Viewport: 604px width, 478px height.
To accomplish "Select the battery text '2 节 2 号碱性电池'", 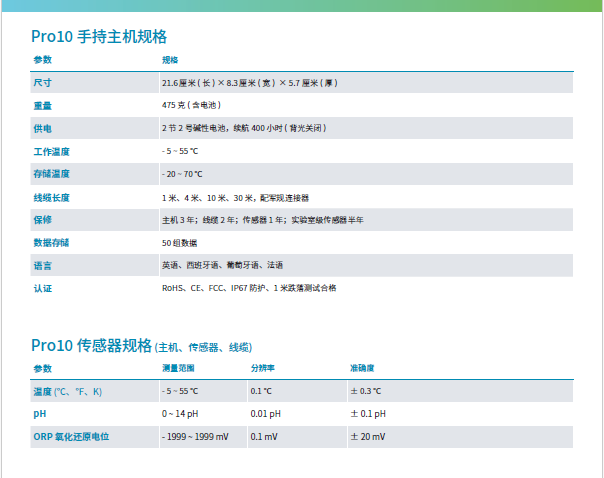I will [x=194, y=128].
